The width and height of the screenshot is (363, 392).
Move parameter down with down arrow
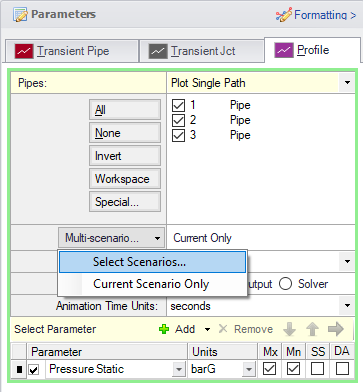(x=289, y=329)
